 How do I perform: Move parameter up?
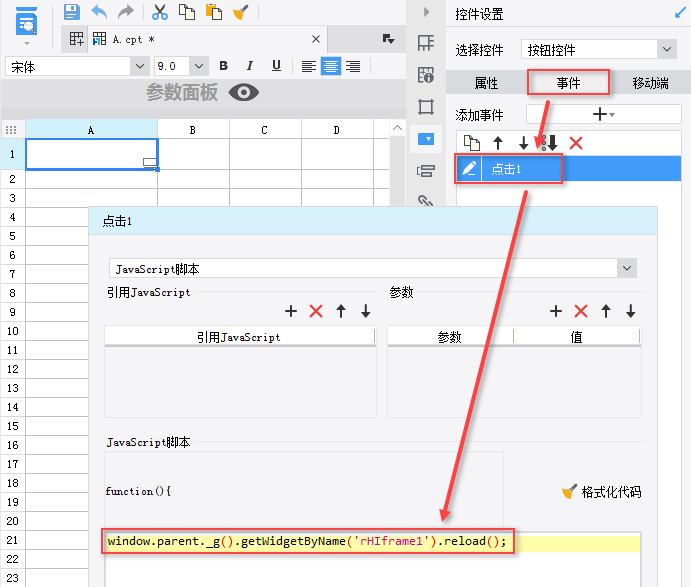tap(606, 311)
